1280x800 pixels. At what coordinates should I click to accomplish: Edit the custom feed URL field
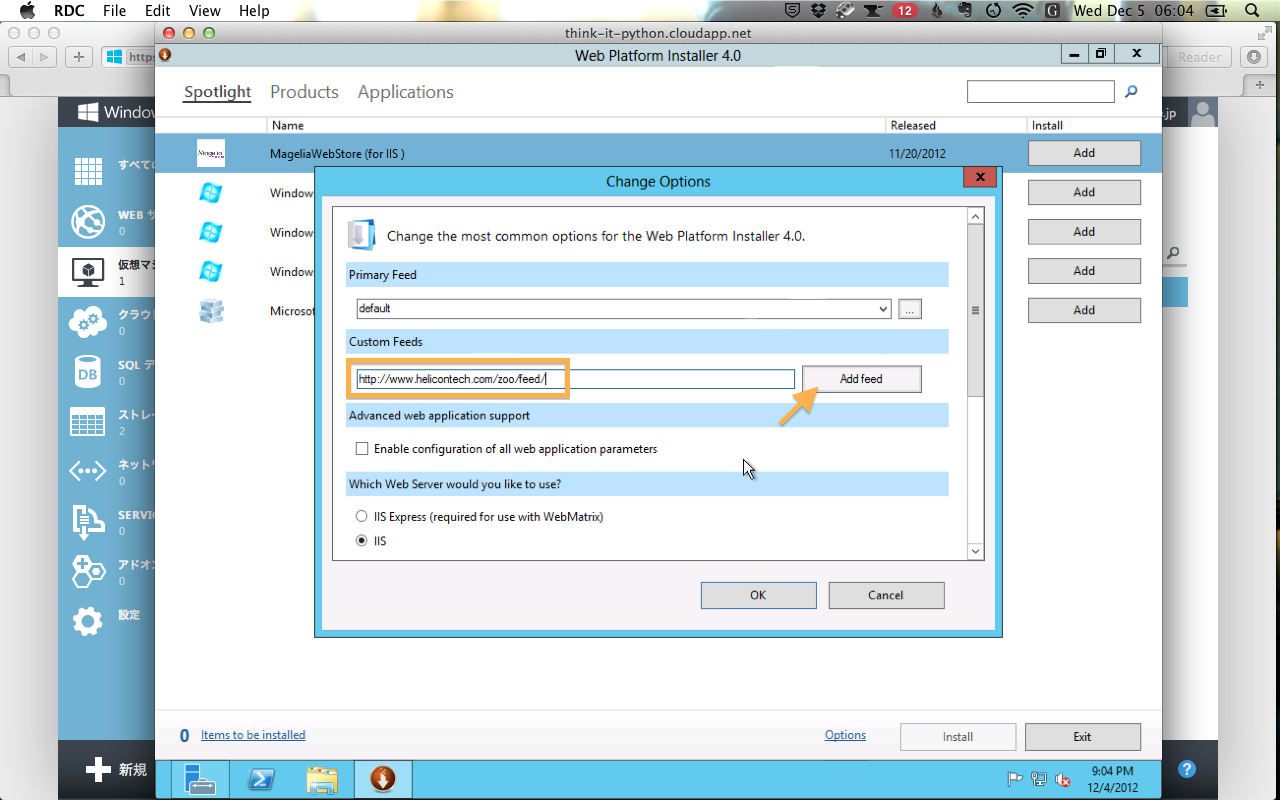(575, 379)
